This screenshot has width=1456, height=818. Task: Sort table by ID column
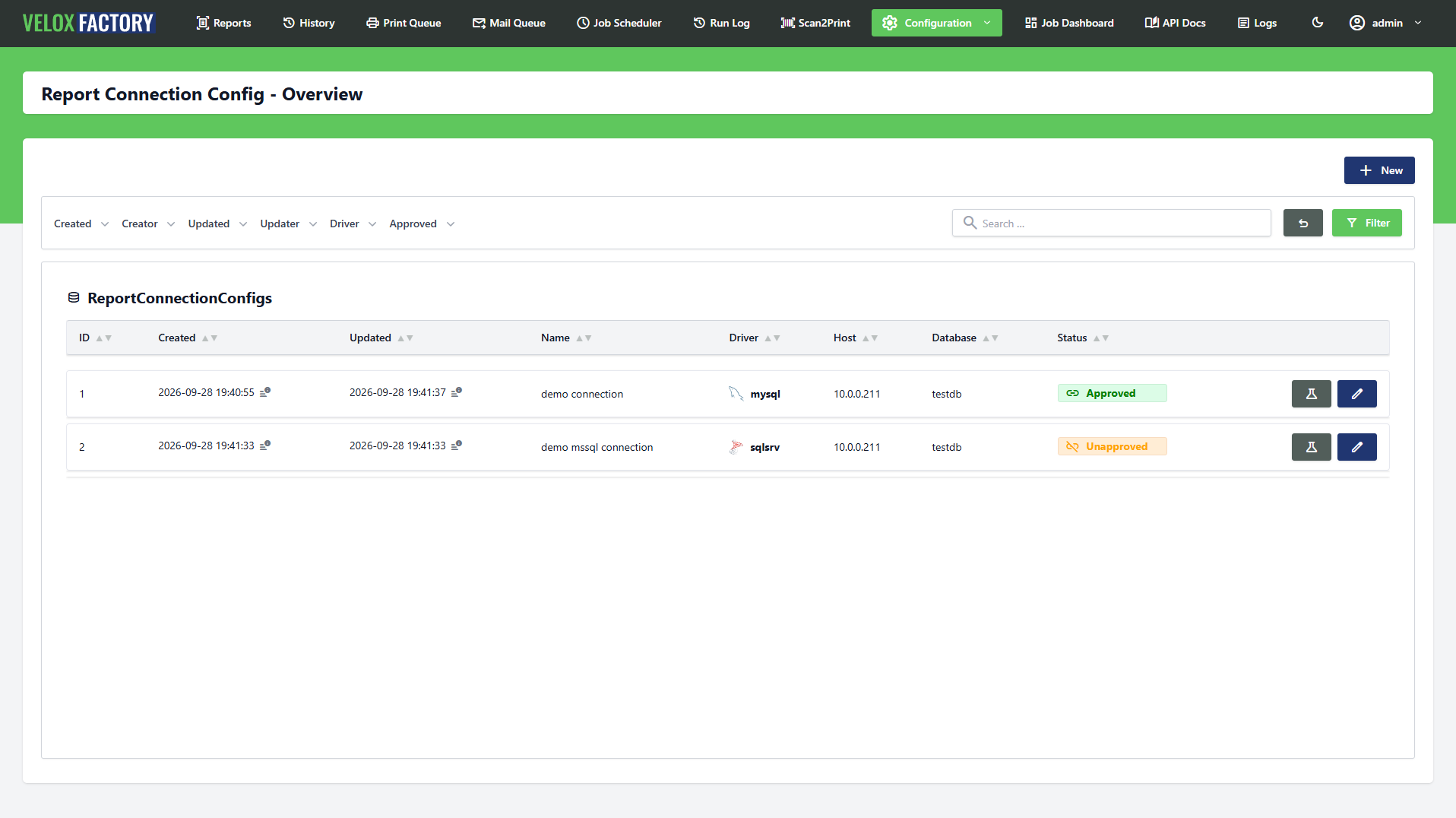[x=95, y=338]
